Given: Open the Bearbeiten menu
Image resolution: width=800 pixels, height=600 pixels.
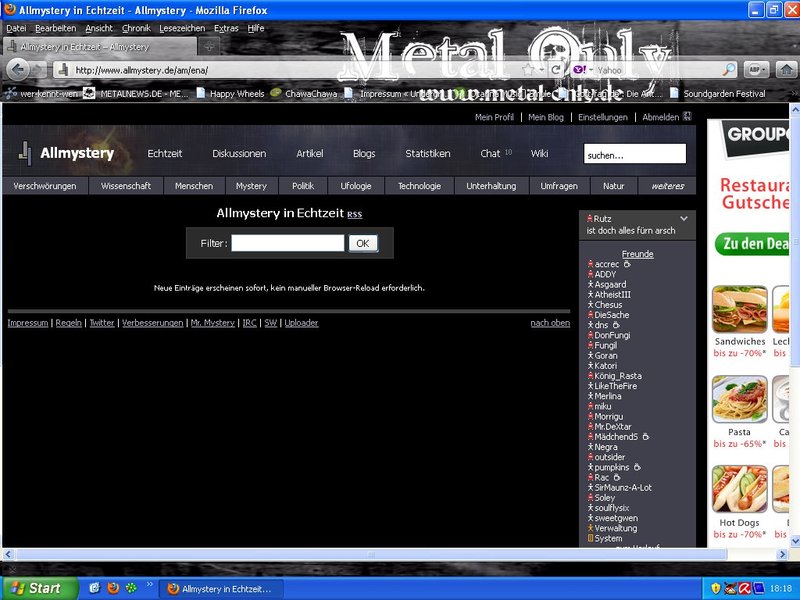Looking at the screenshot, I should pos(56,28).
